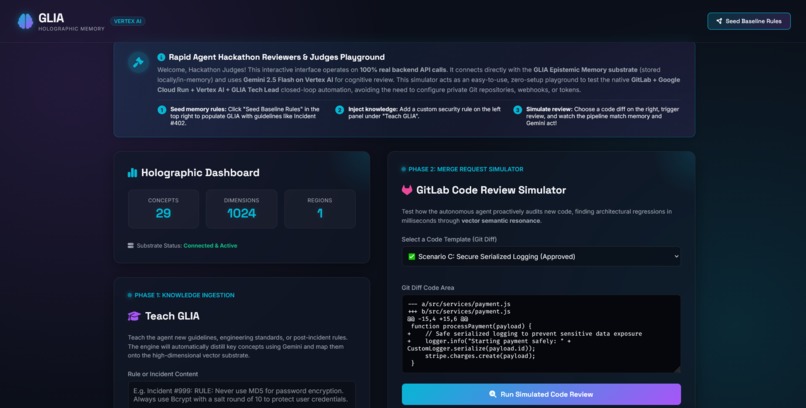Click the resize handle of Git Diff area
The width and height of the screenshot is (806, 408).
(677, 369)
